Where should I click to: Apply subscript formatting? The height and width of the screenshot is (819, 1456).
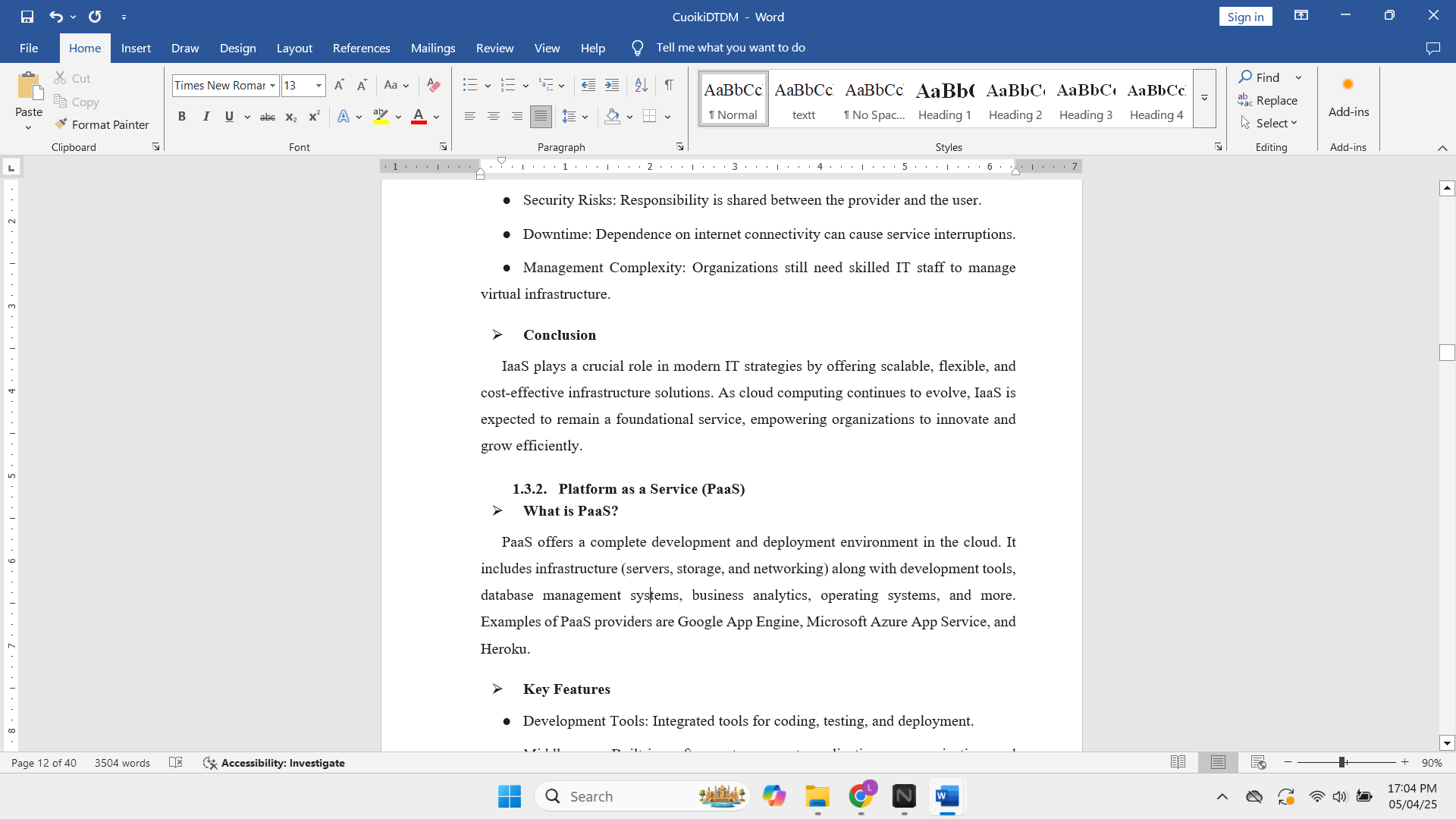click(x=290, y=117)
